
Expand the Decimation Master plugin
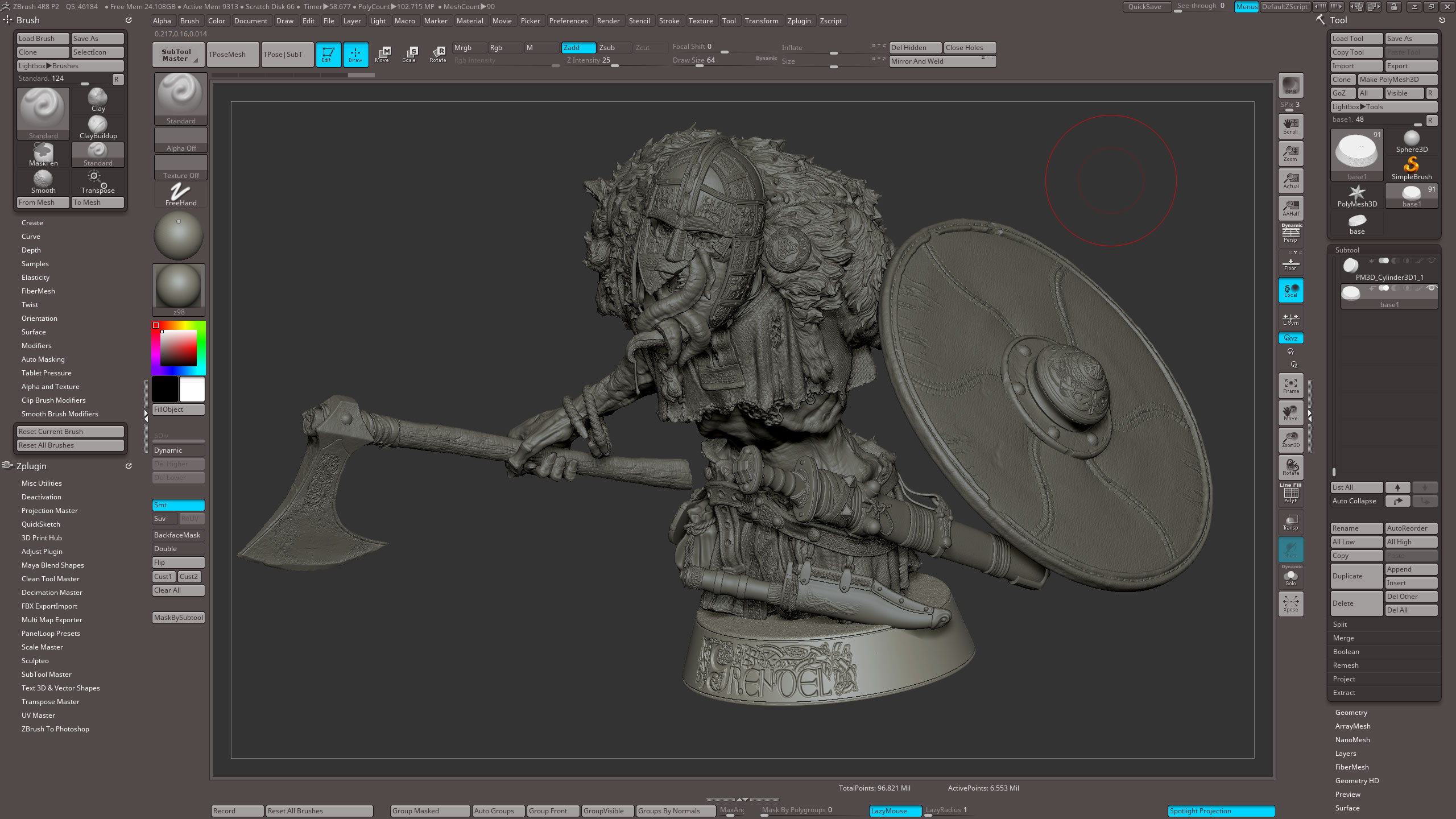pos(52,593)
